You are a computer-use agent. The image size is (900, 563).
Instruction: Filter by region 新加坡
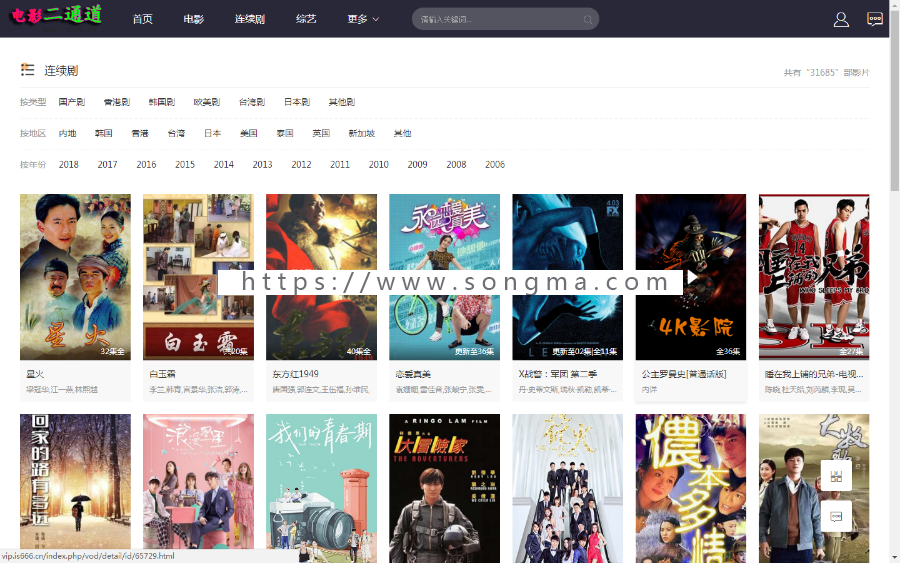tap(362, 133)
